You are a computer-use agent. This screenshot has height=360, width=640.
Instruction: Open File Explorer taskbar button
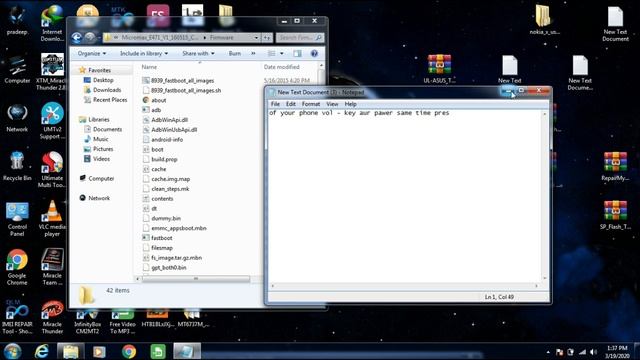click(x=70, y=351)
